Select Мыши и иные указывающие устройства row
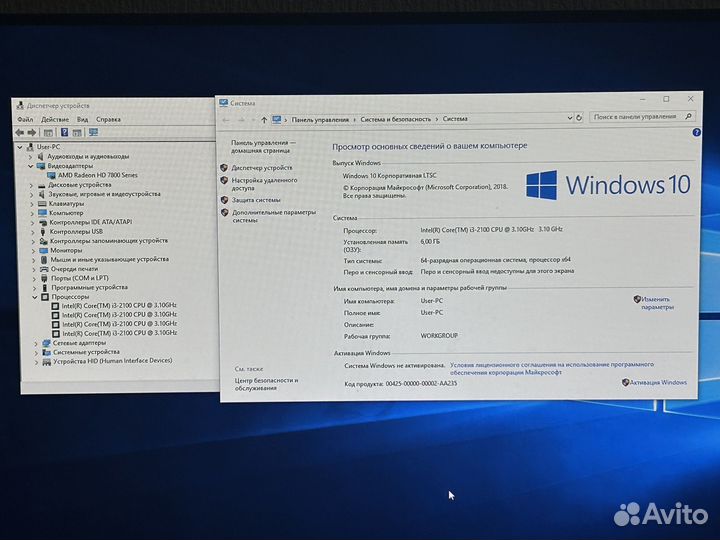This screenshot has height=540, width=720. point(110,259)
